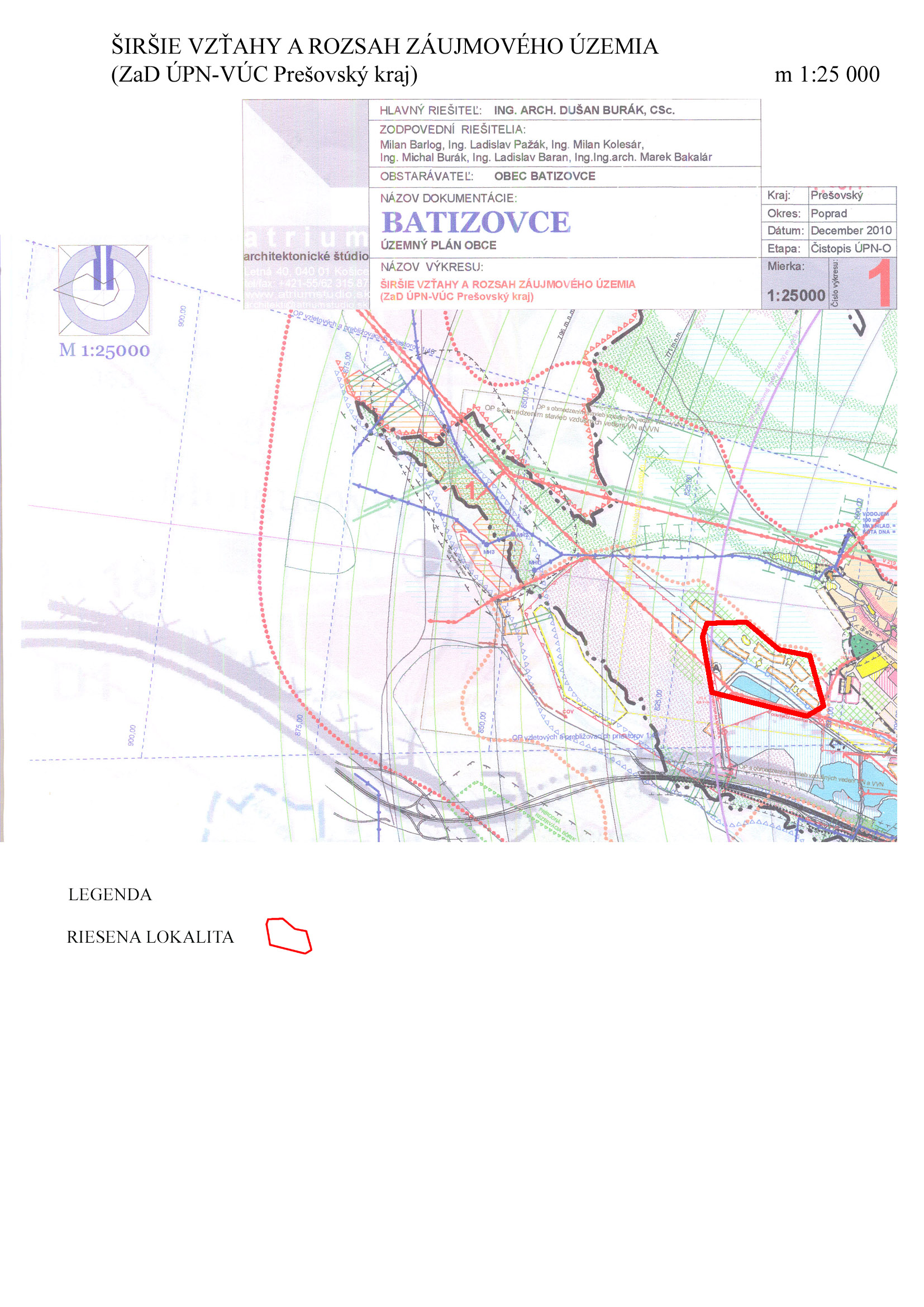This screenshot has width=924, height=1307.
Task: Click the north arrow compass symbol
Action: coord(103,290)
